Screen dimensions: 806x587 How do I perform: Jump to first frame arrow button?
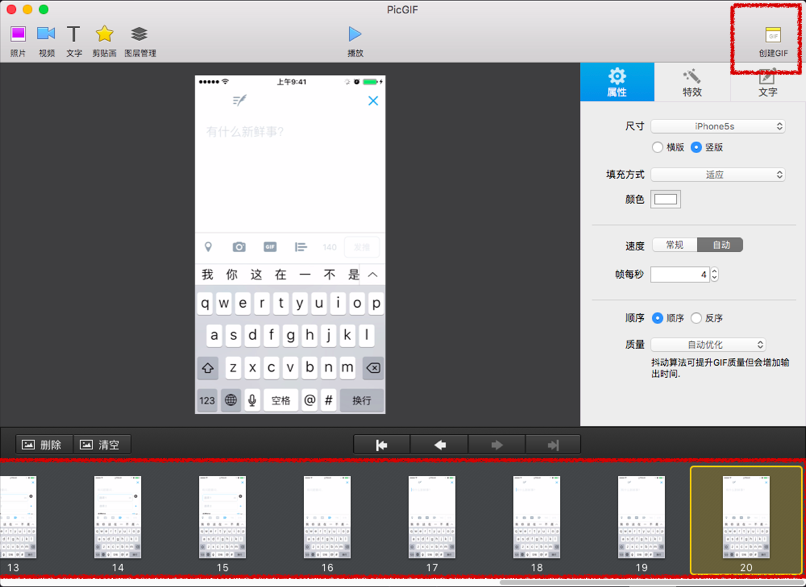tap(382, 445)
